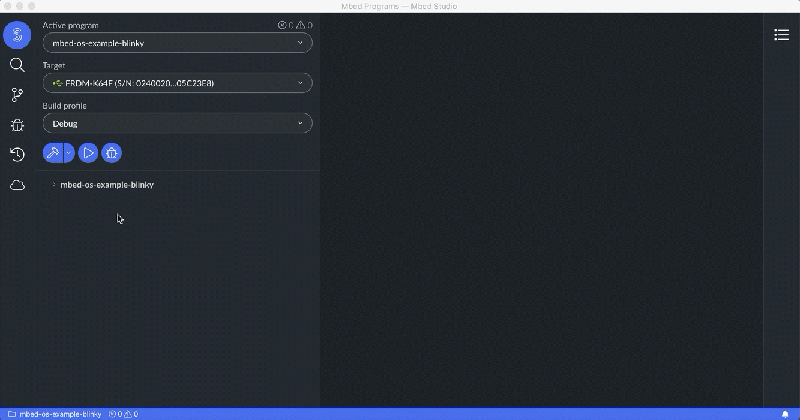Open the Cloud view icon
Screen dimensions: 800x420
pyautogui.click(x=17, y=185)
